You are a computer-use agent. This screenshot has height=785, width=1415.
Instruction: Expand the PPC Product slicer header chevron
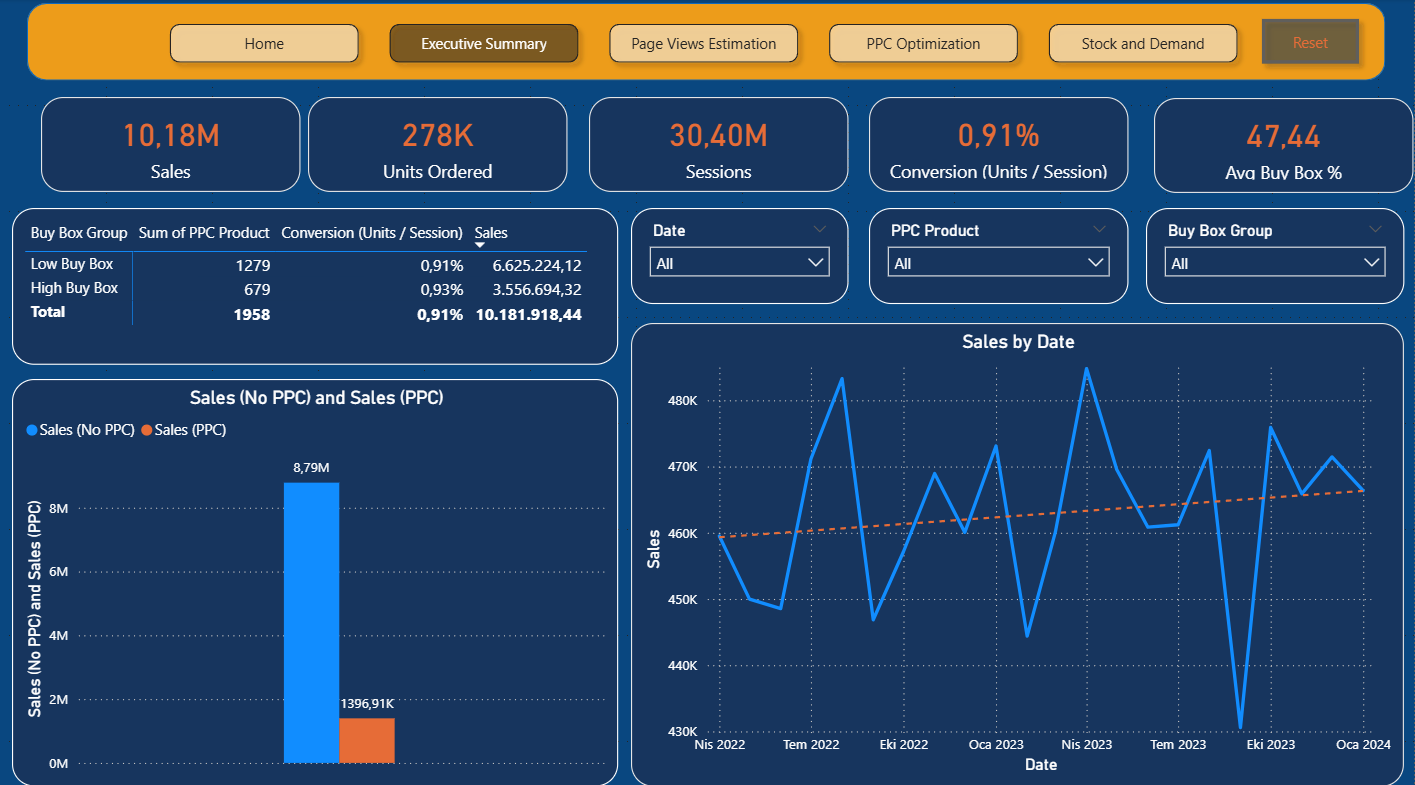pyautogui.click(x=1100, y=229)
